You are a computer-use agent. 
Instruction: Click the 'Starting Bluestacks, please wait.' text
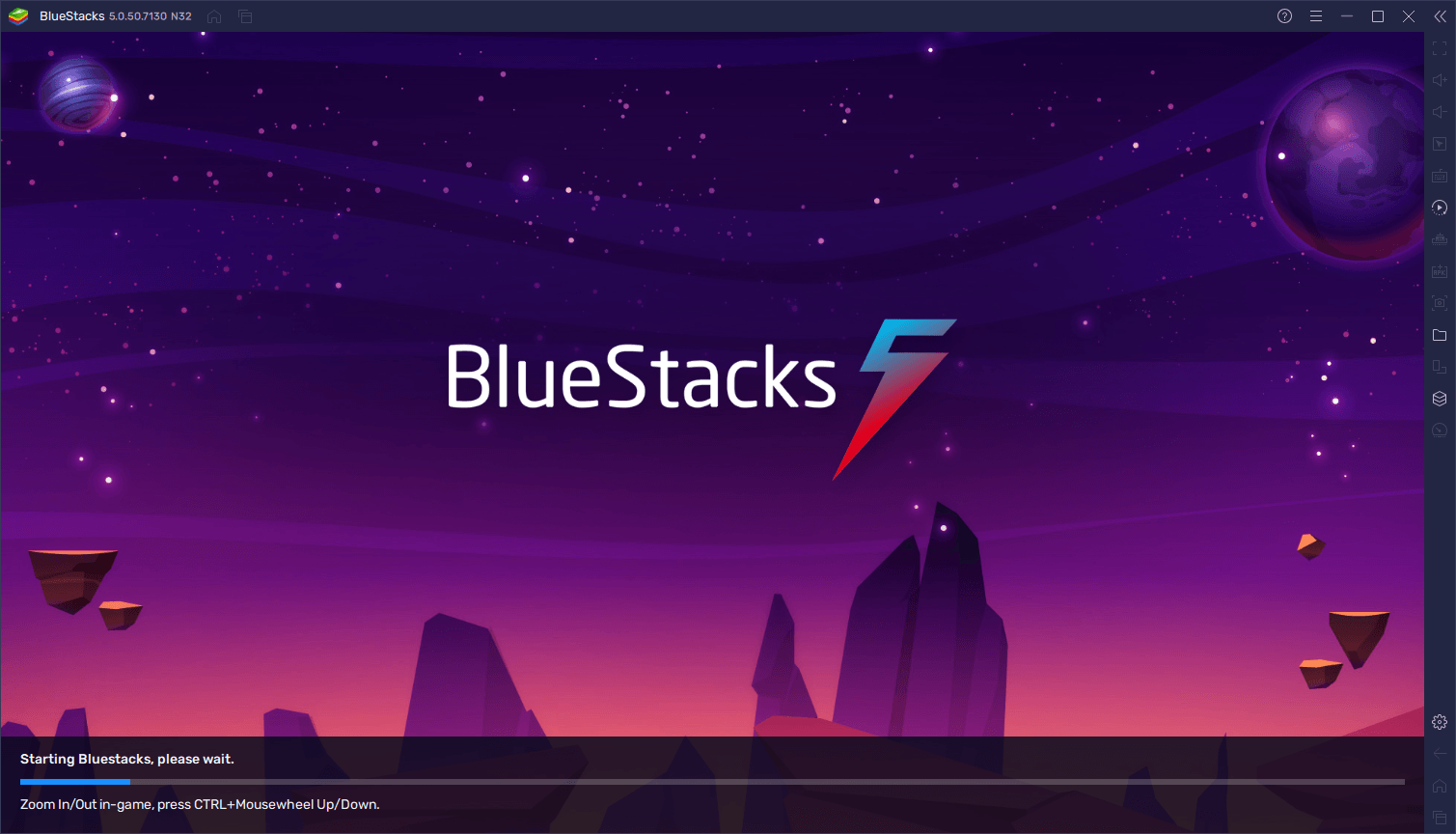(127, 759)
